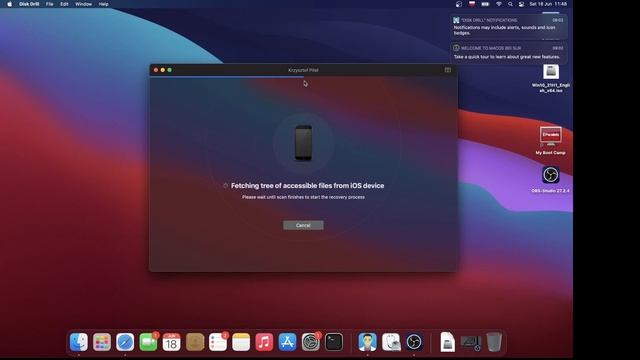Click the window title text
Screen dimensions: 640x360
click(x=303, y=70)
